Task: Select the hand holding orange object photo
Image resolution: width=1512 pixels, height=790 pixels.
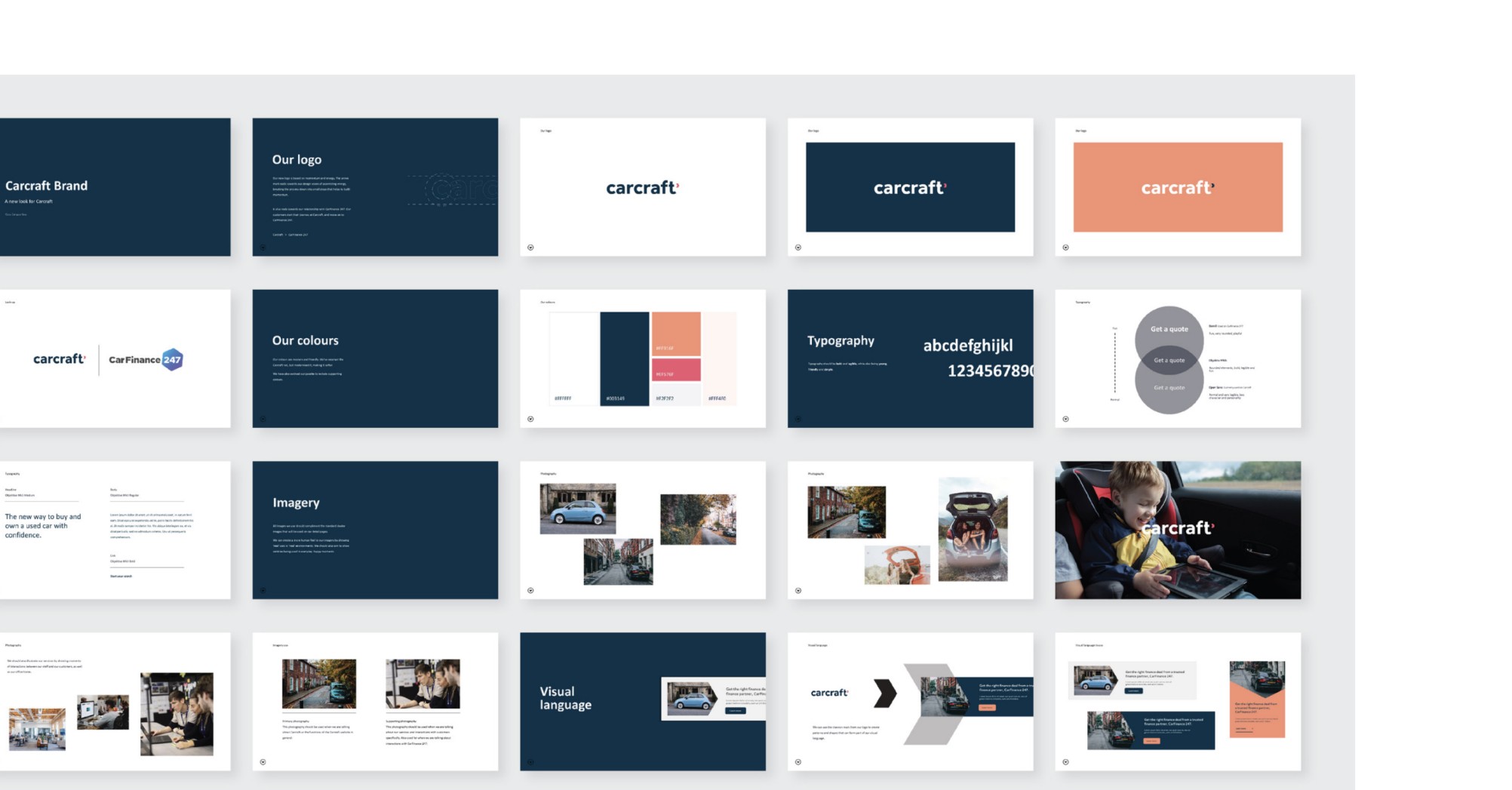Action: pos(897,565)
